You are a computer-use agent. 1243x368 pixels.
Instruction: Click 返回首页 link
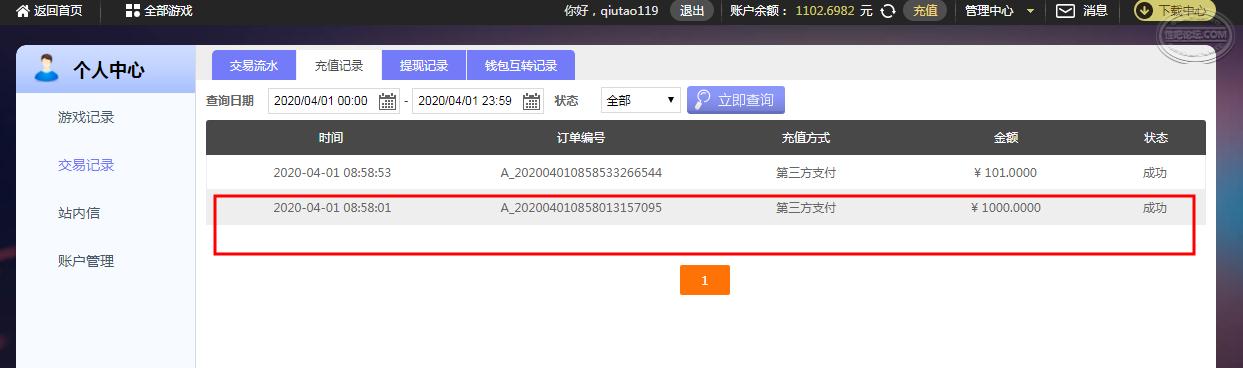(58, 11)
